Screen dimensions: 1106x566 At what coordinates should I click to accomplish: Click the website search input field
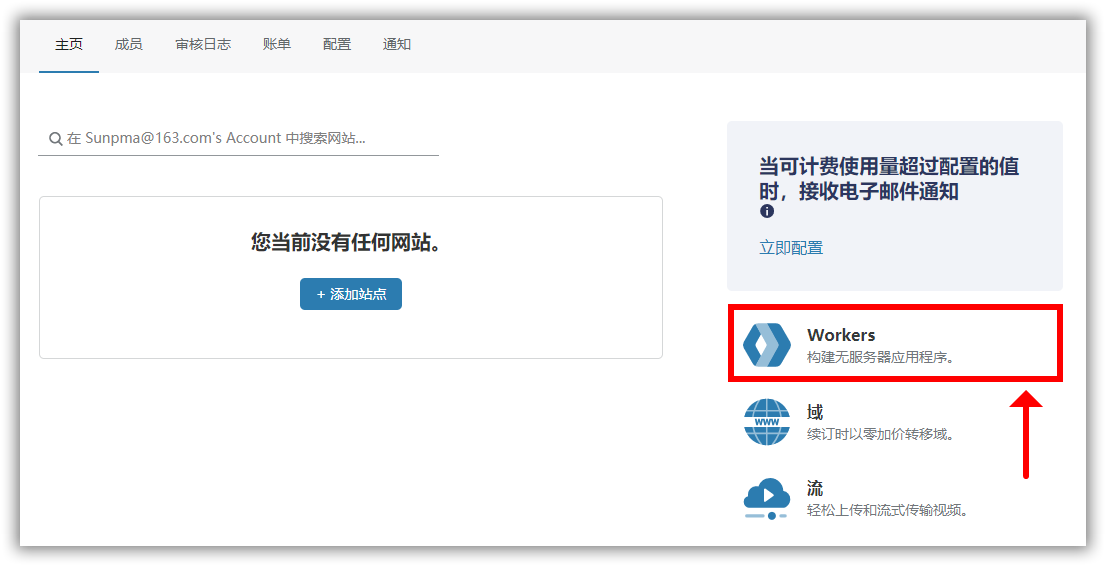[x=238, y=138]
